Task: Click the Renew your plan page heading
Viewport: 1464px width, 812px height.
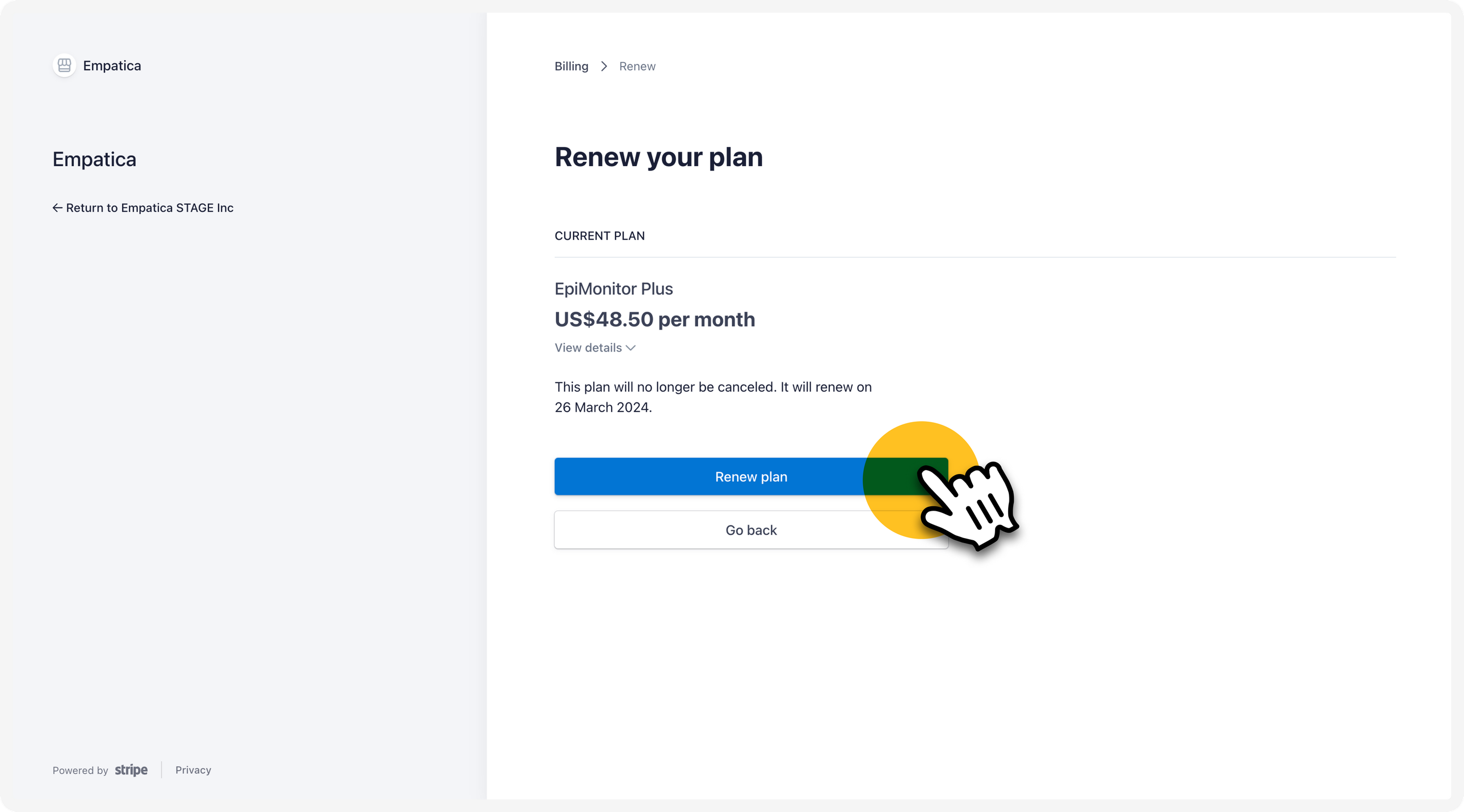Action: pyautogui.click(x=659, y=157)
